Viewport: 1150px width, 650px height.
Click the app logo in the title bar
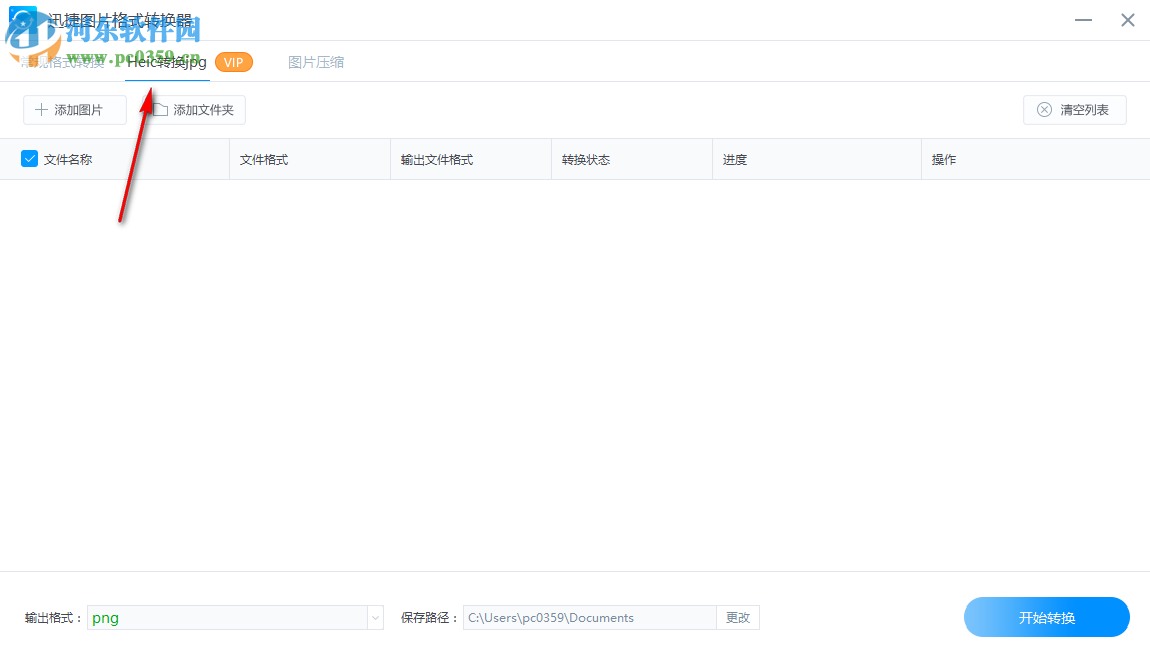[22, 19]
